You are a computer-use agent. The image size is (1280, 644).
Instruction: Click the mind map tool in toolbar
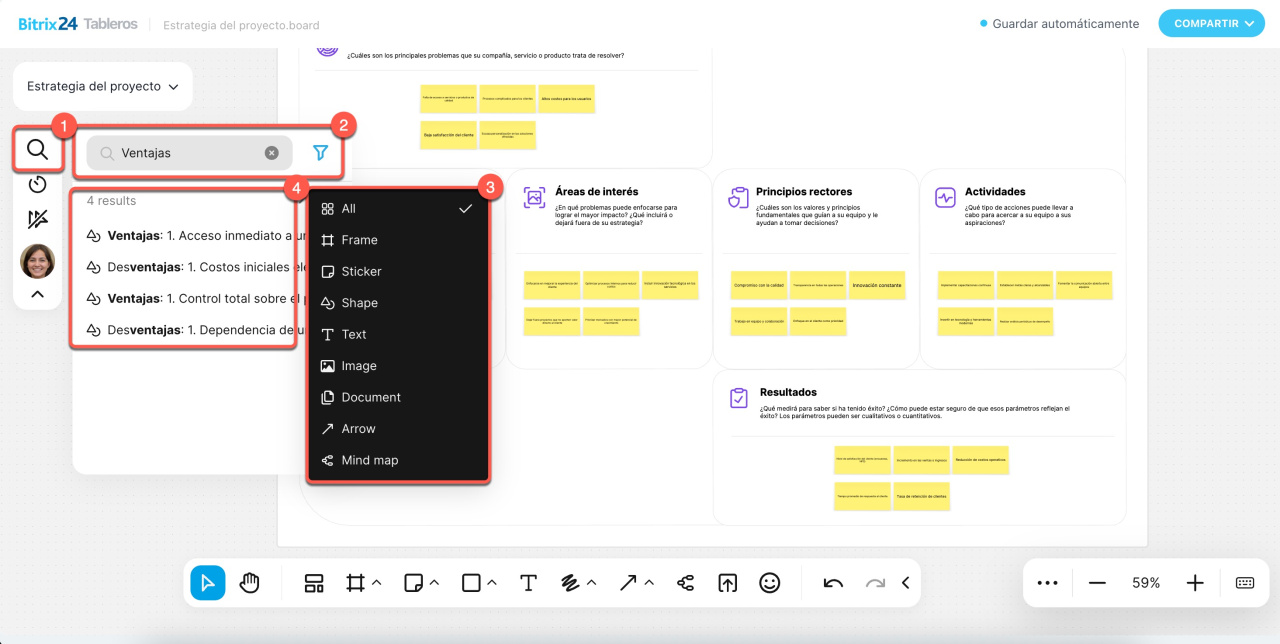(685, 583)
